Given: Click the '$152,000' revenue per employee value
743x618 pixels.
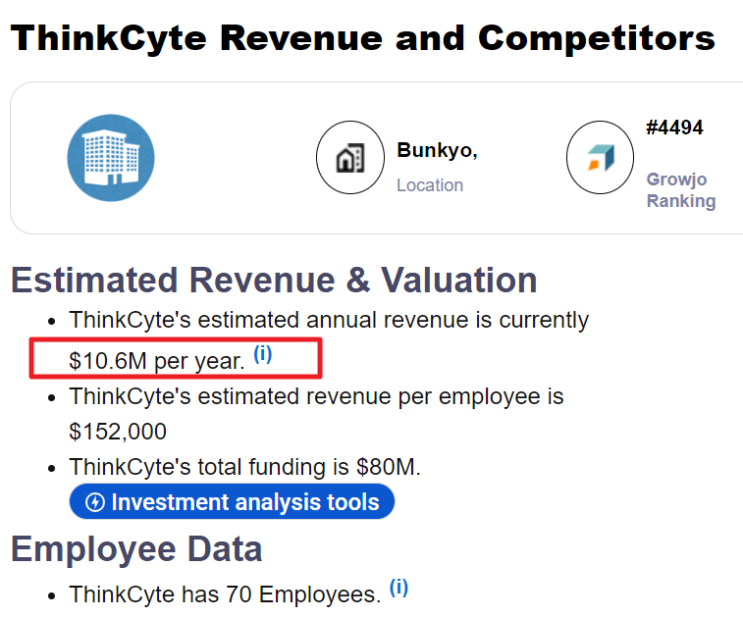Looking at the screenshot, I should (118, 431).
